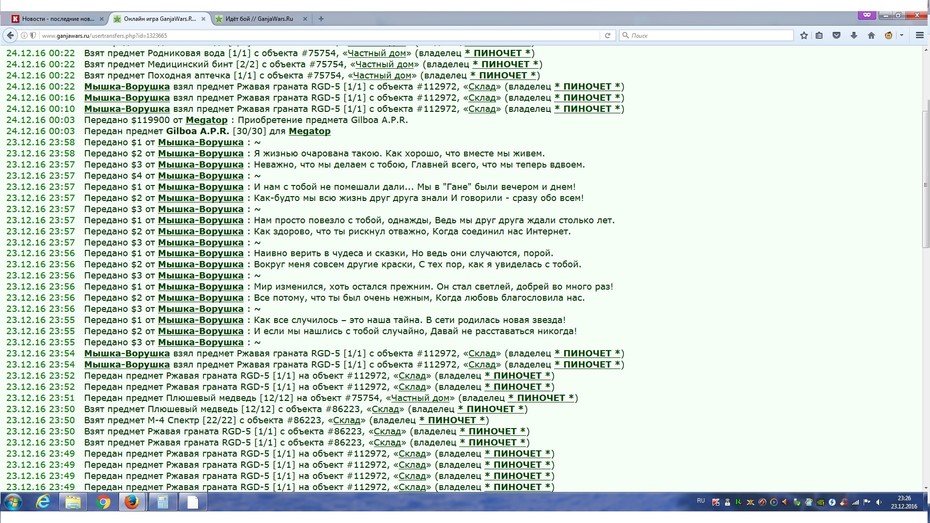Click ПИНОЧЕТ owner link in the Походная аптечка row
The height and width of the screenshot is (523, 930).
pos(503,75)
